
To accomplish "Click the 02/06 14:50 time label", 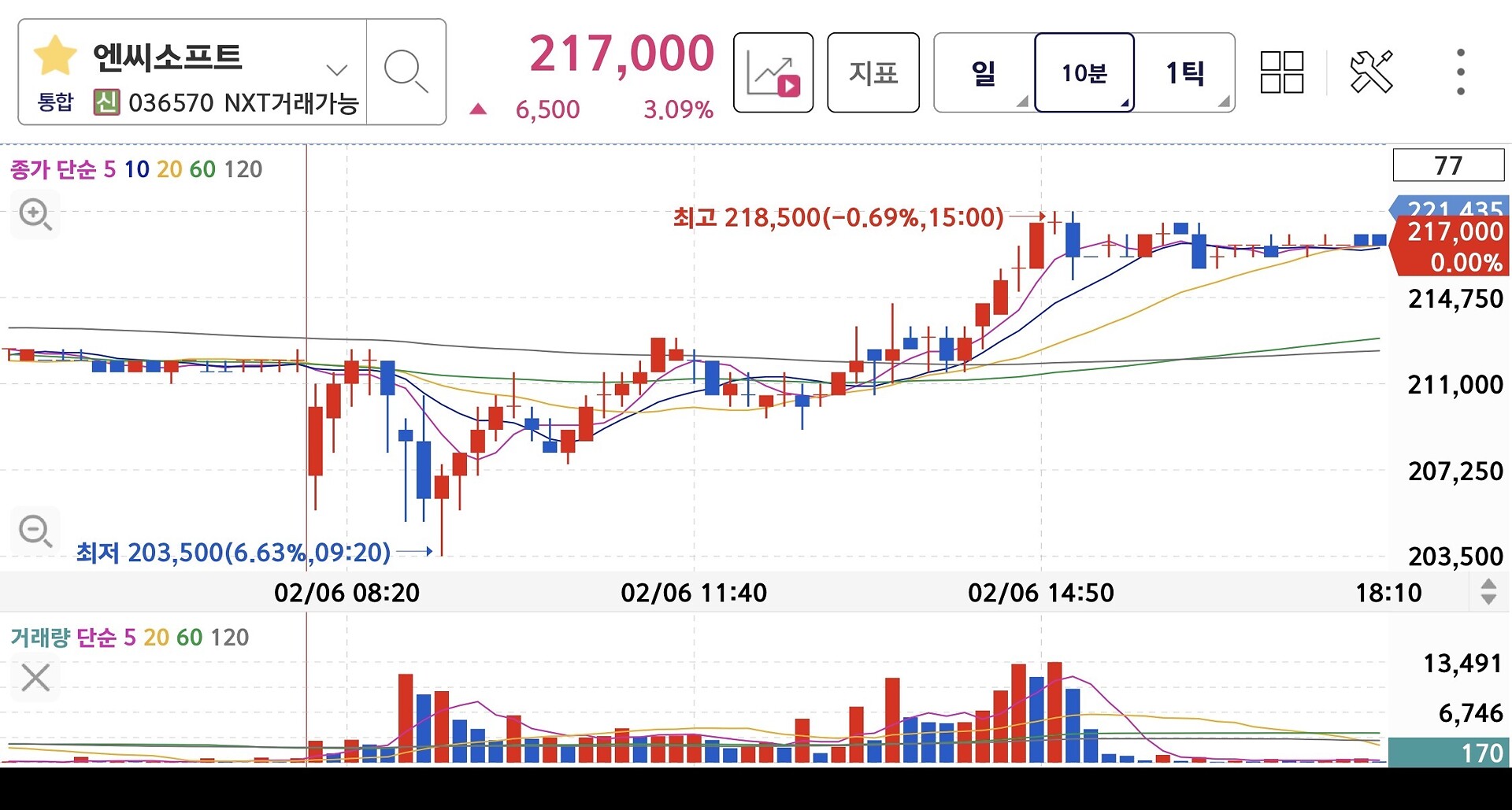I will (1041, 593).
